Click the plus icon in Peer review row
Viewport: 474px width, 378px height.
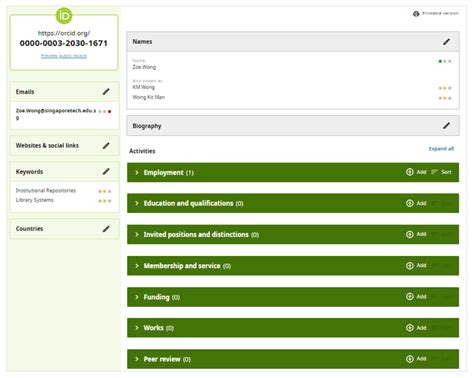[410, 359]
